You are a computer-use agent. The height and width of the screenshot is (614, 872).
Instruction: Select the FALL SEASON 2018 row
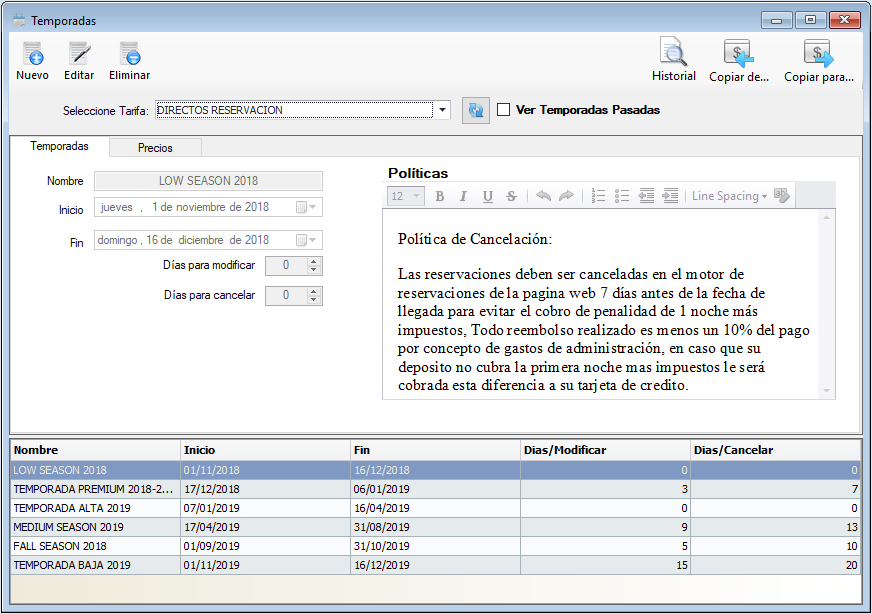(435, 546)
